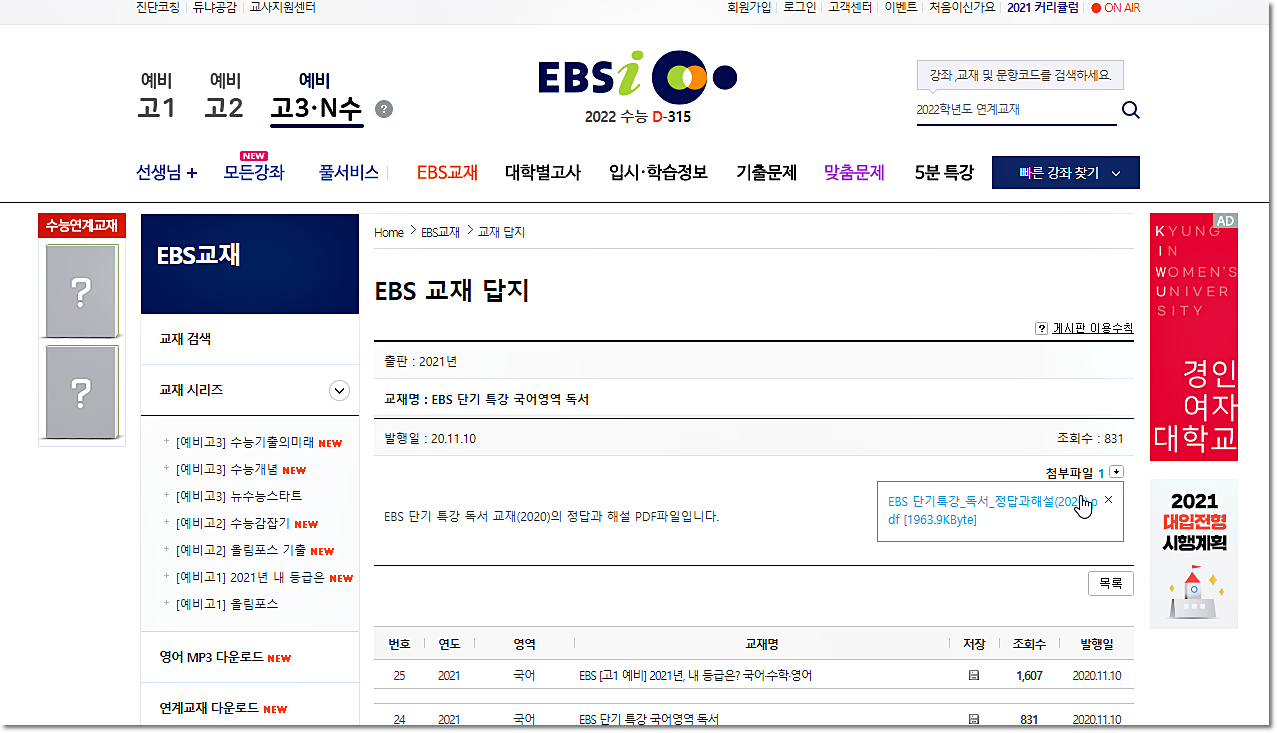The image size is (1277, 733).
Task: Open the 5분 특강 menu
Action: pyautogui.click(x=944, y=173)
